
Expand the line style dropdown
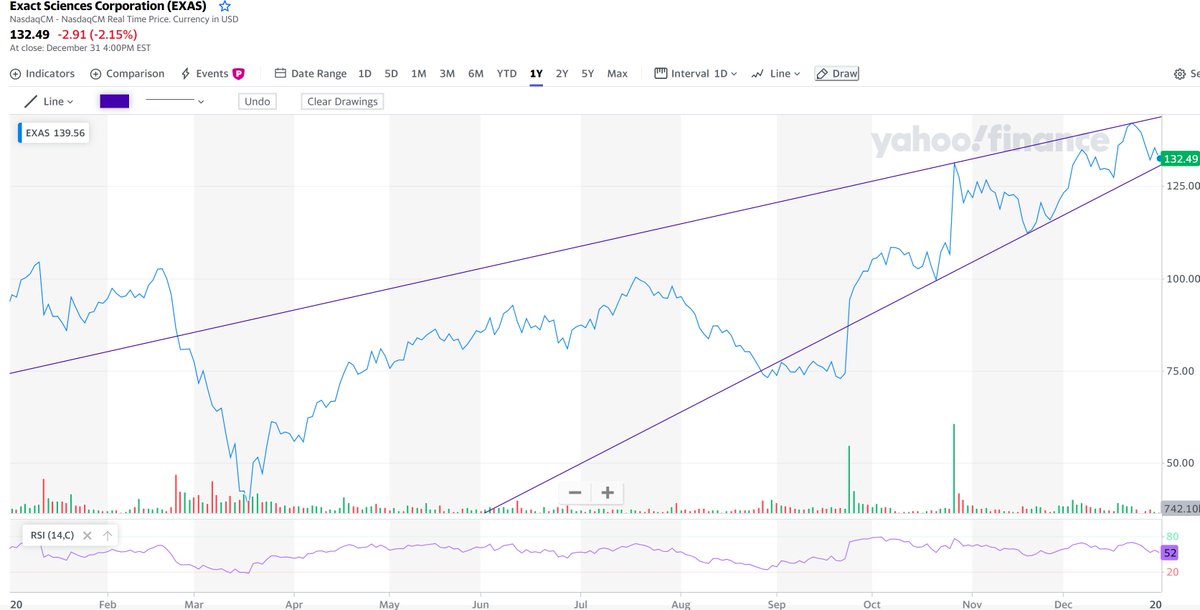(x=175, y=101)
